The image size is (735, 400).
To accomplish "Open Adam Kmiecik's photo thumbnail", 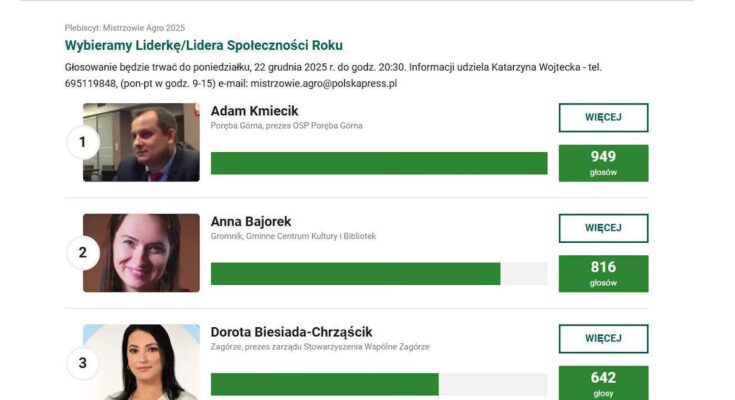I will [141, 142].
